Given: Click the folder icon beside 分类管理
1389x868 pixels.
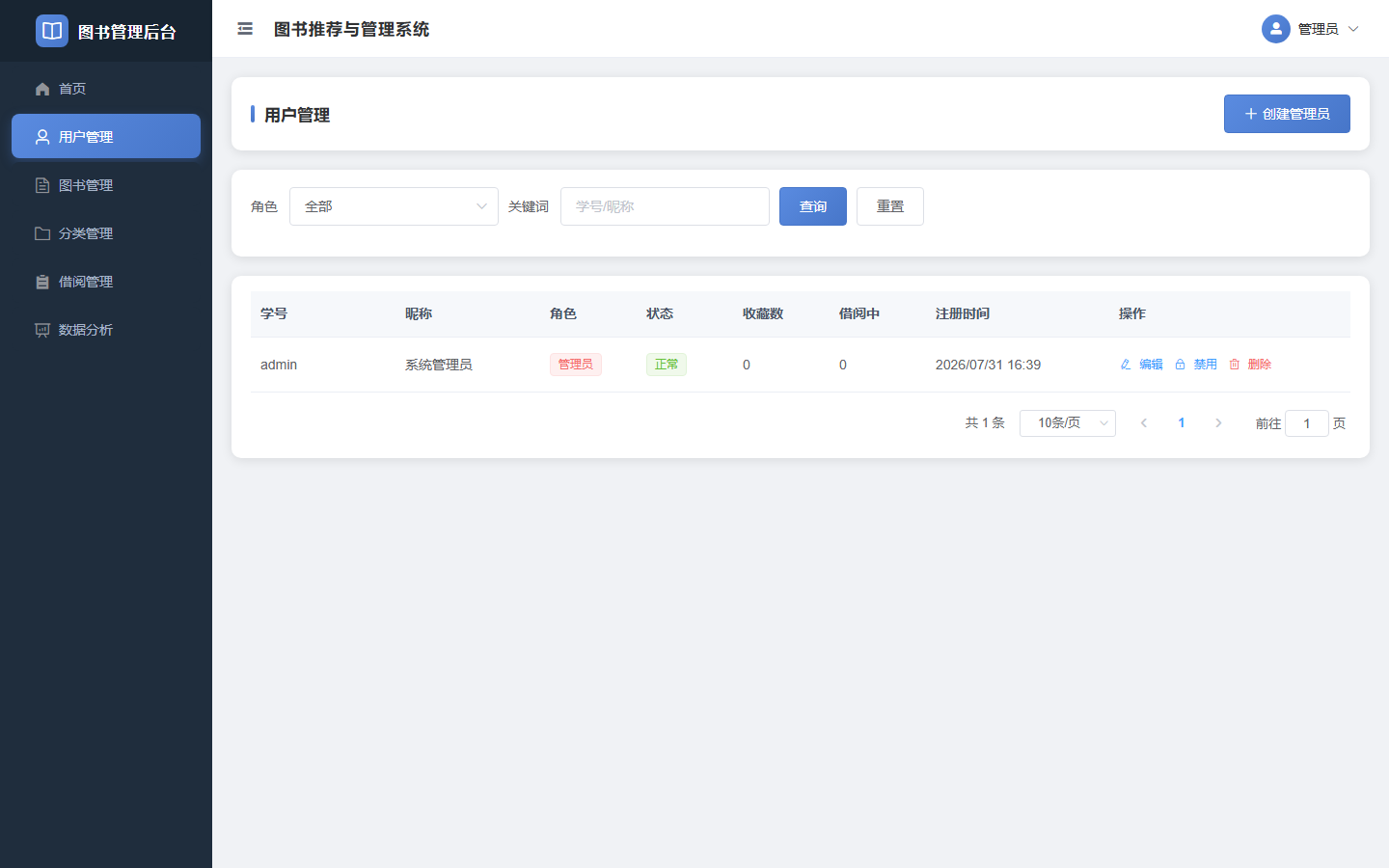Looking at the screenshot, I should pos(42,233).
